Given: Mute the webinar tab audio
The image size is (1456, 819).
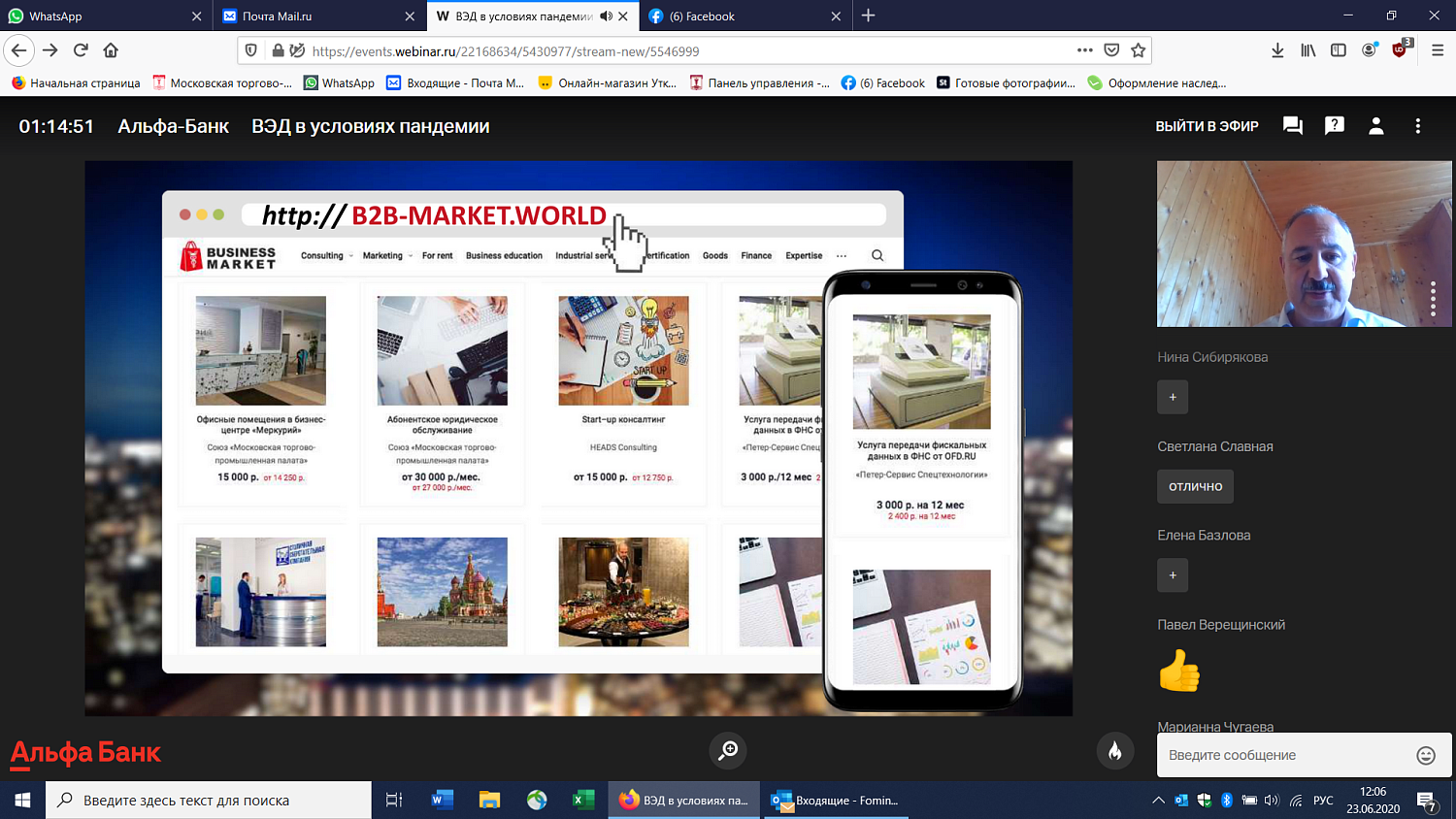Looking at the screenshot, I should (x=606, y=16).
